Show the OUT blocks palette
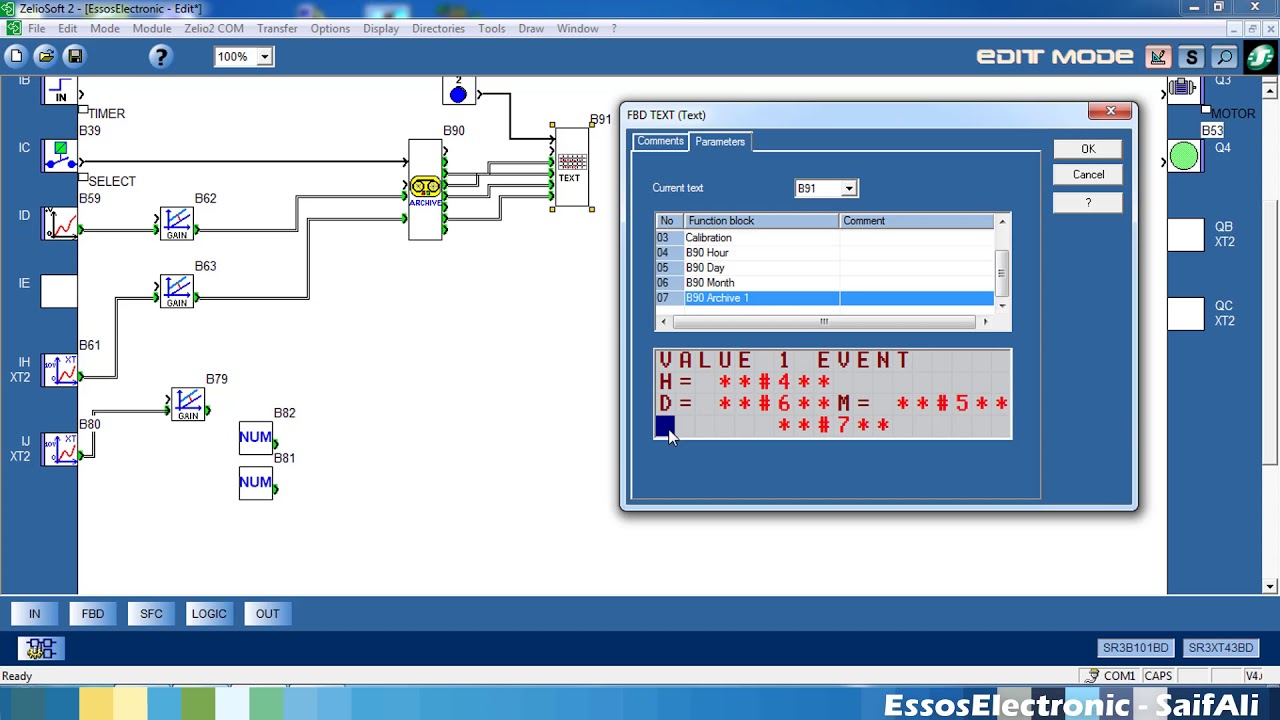This screenshot has width=1280, height=720. (x=267, y=614)
